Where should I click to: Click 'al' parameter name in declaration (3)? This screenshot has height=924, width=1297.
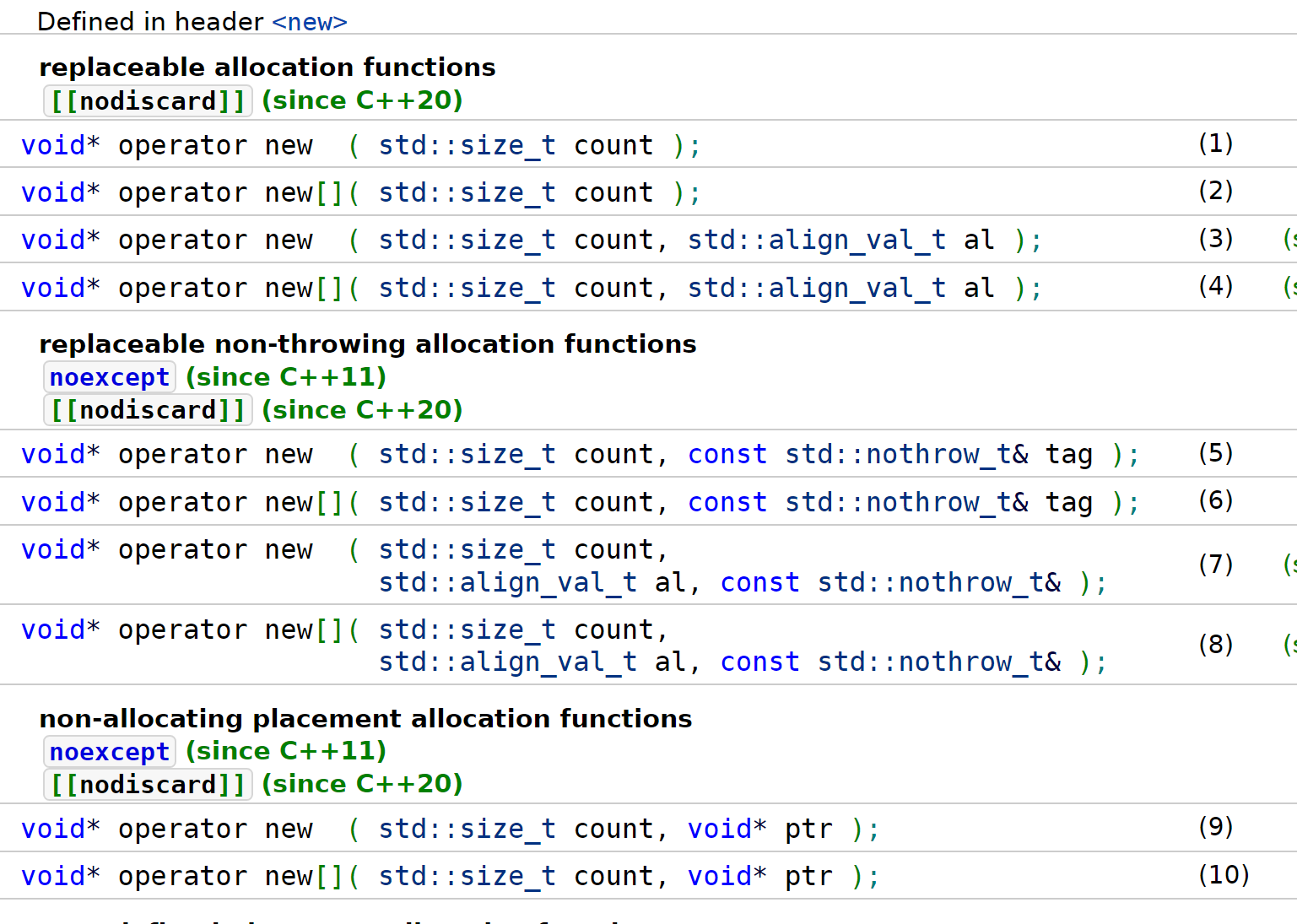pyautogui.click(x=979, y=240)
